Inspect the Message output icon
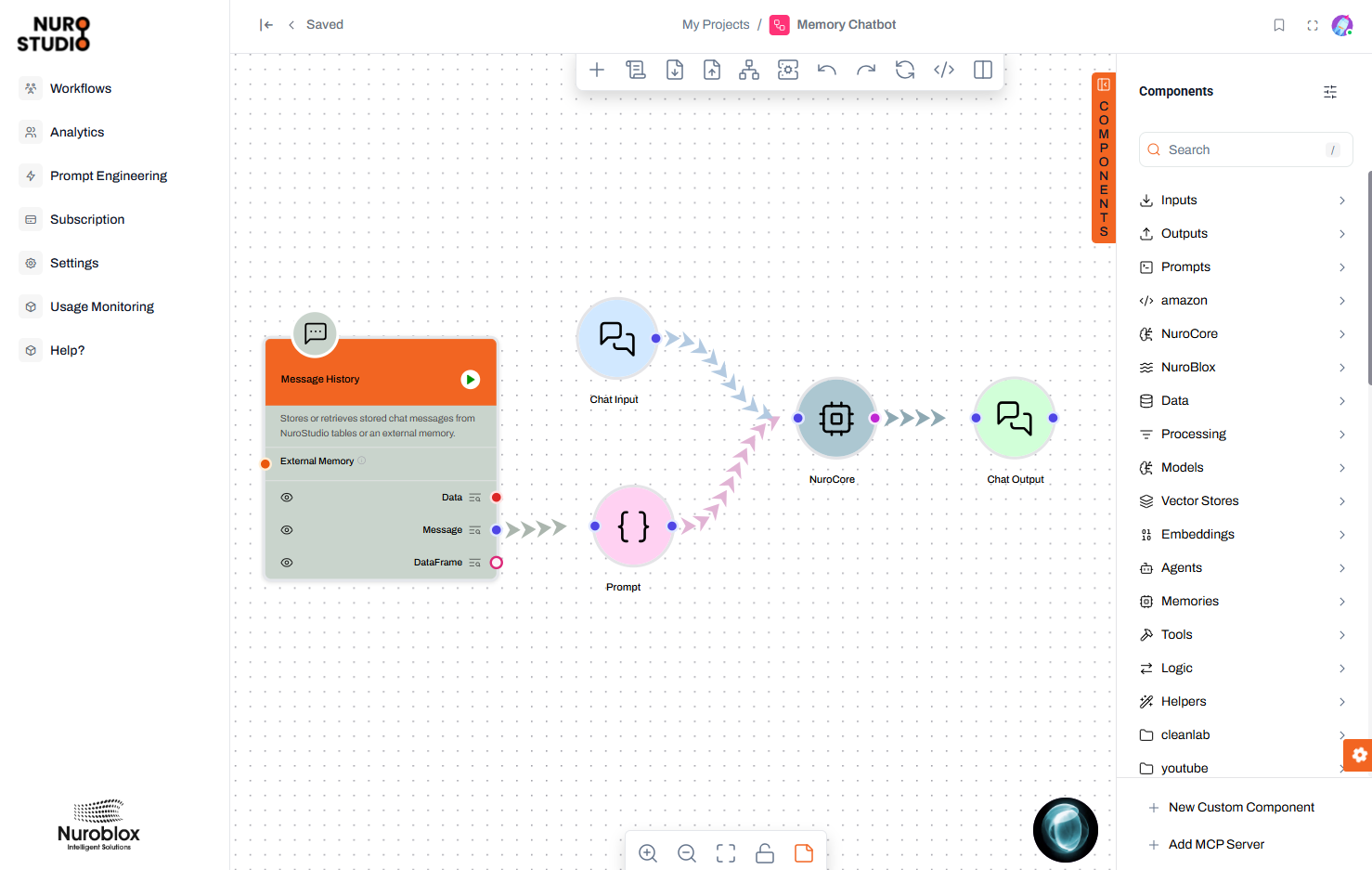 pos(475,530)
